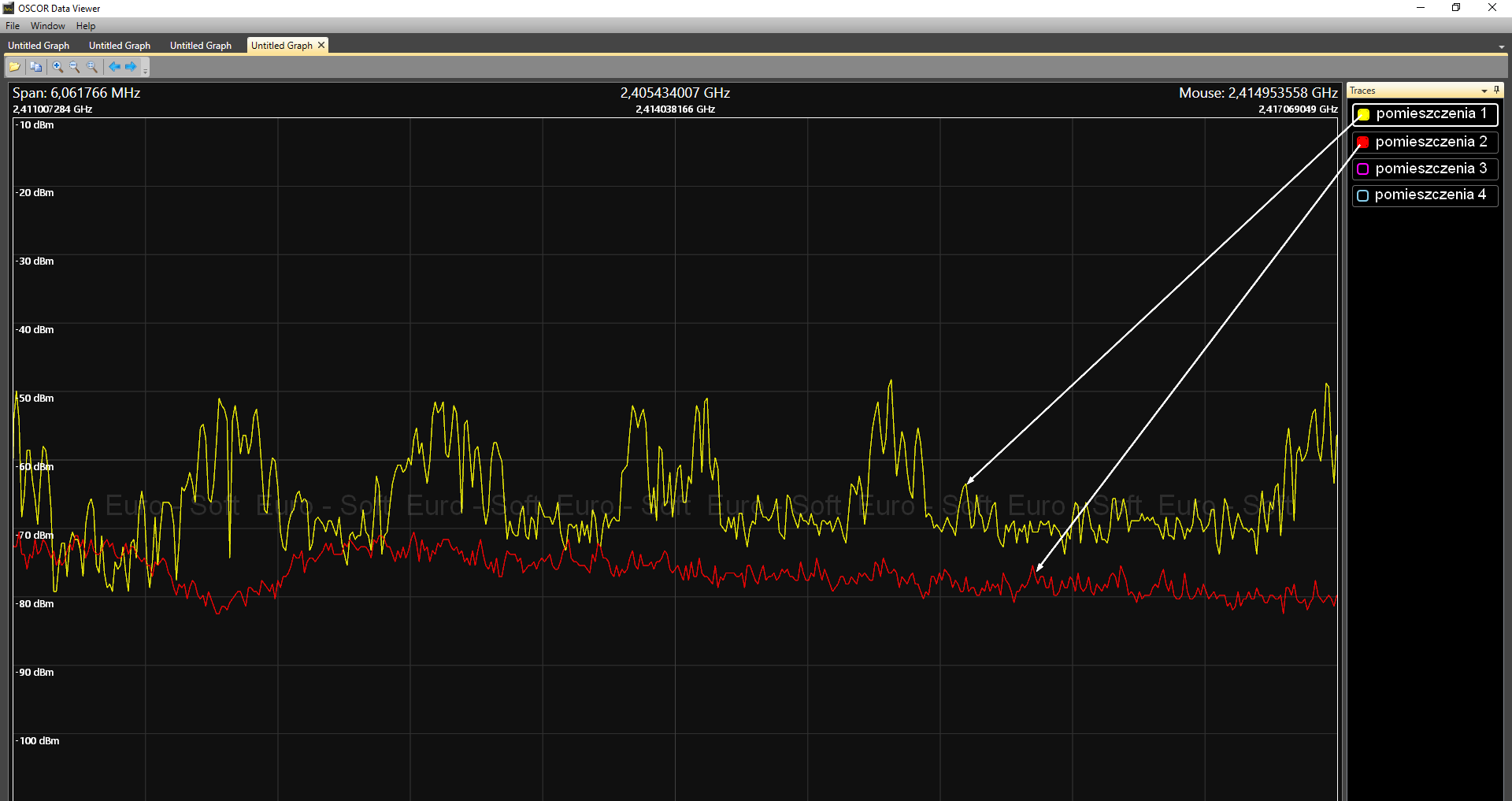Image resolution: width=1512 pixels, height=801 pixels.
Task: Switch to the first Untitled Graph tab
Action: pos(39,46)
